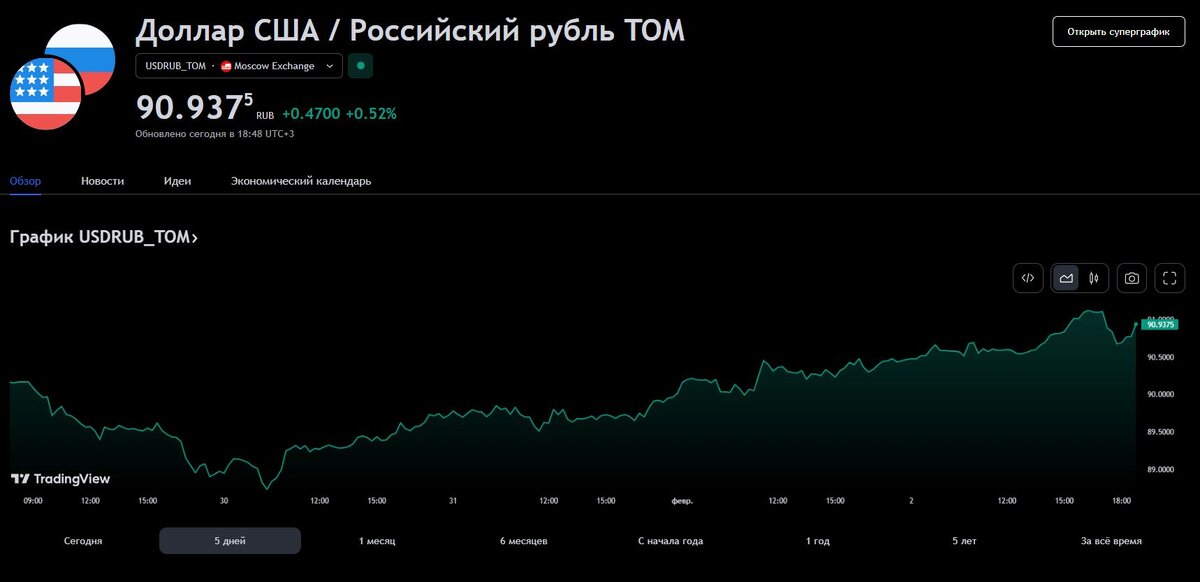Click the source code </> icon above the chart
Screen dimensions: 1200x582
(x=1028, y=278)
